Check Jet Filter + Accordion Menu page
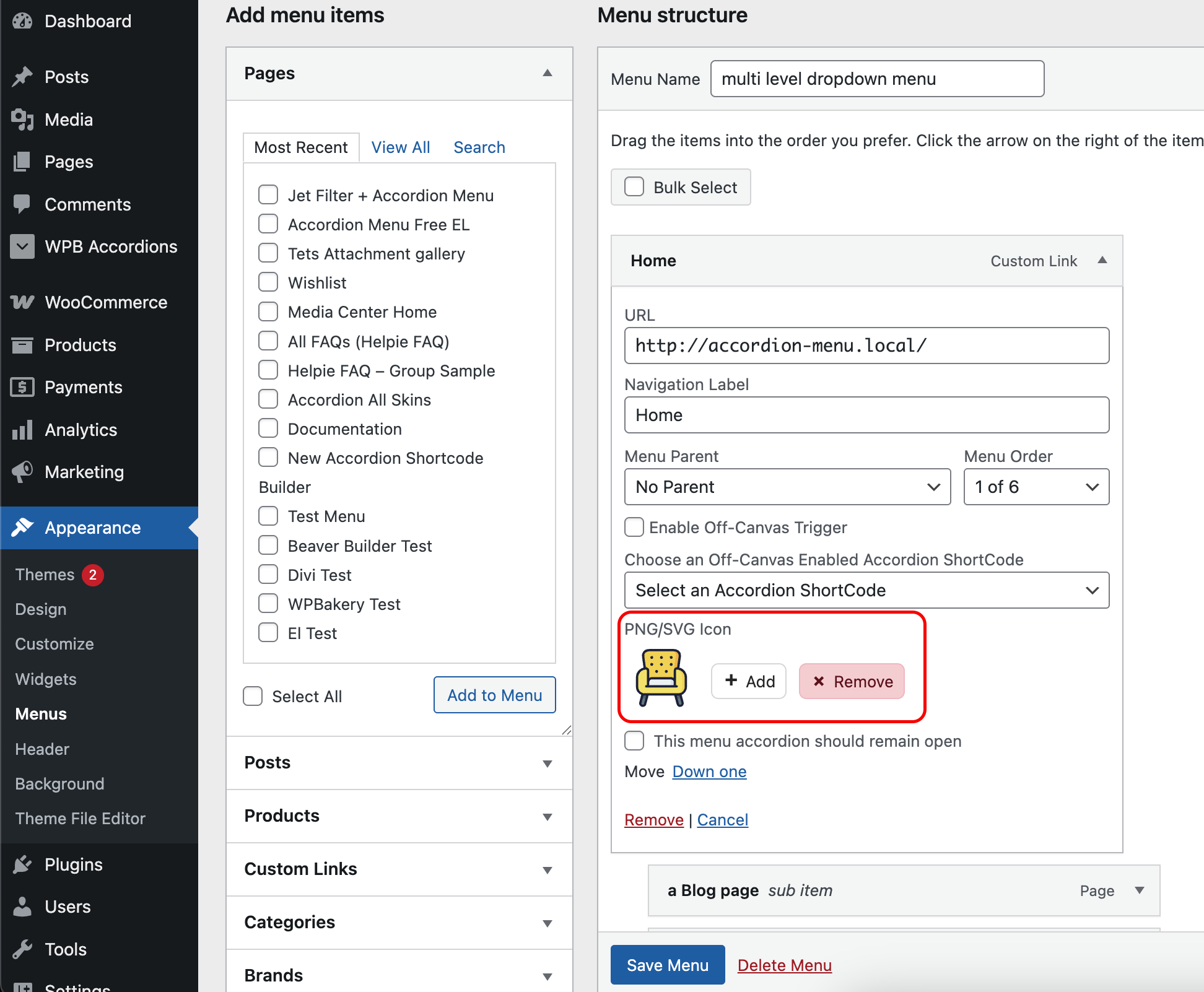1204x992 pixels. [x=268, y=194]
